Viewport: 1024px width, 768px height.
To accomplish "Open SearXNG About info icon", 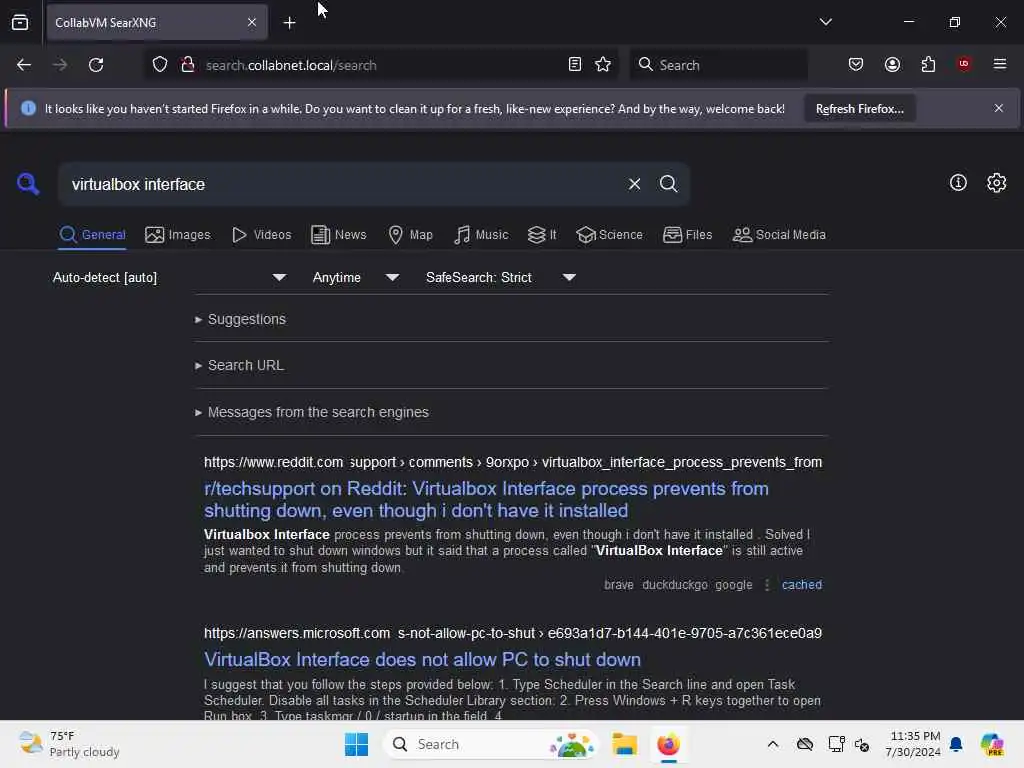I will [958, 183].
